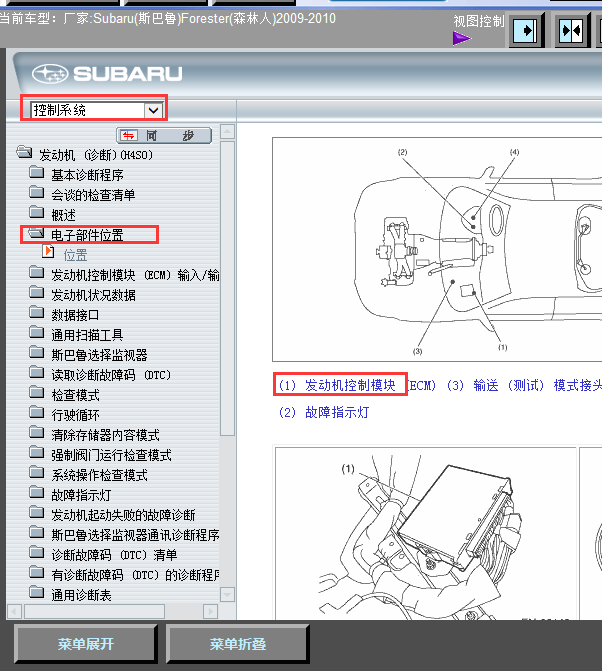602x671 pixels.
Task: Expand 发动机控制模块 (ECM) 输入/输出 folder
Action: [x=37, y=273]
